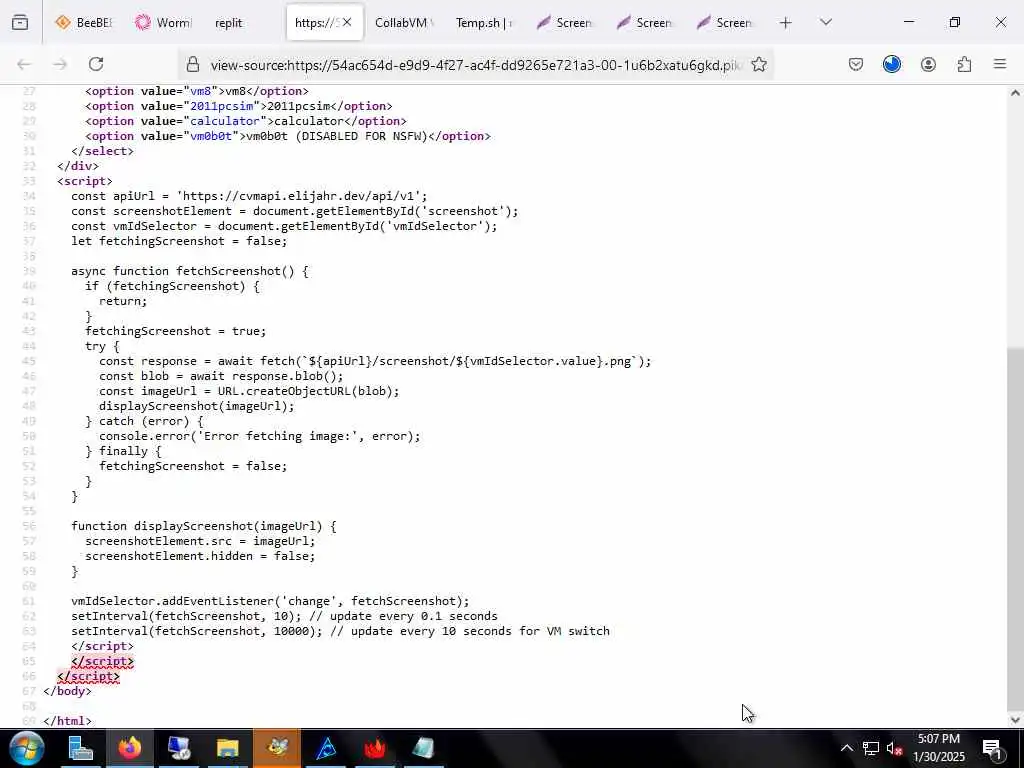Click 'let fetchingScreenshot = false;' line
The image size is (1024, 768).
[179, 241]
